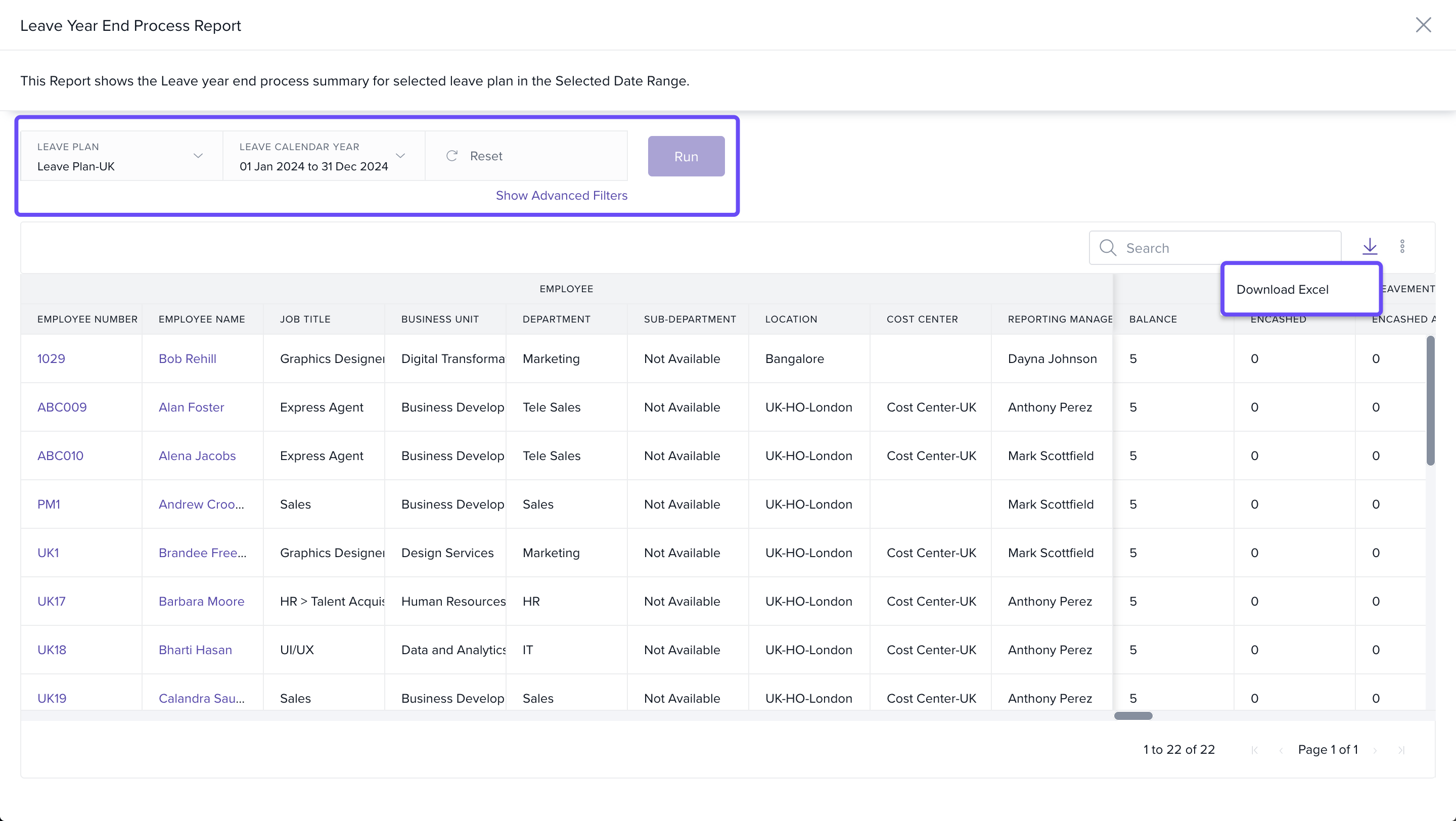This screenshot has height=821, width=1456.
Task: Click the download arrow icon
Action: (1370, 246)
